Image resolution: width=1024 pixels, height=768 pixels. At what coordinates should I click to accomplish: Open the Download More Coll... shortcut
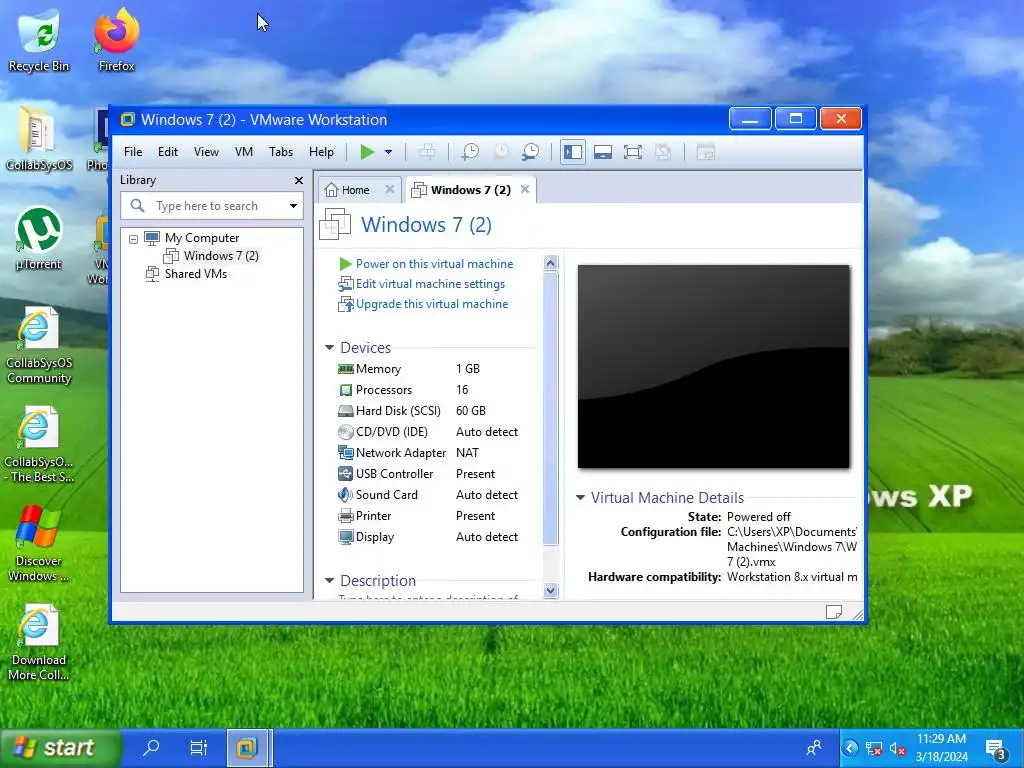coord(39,643)
